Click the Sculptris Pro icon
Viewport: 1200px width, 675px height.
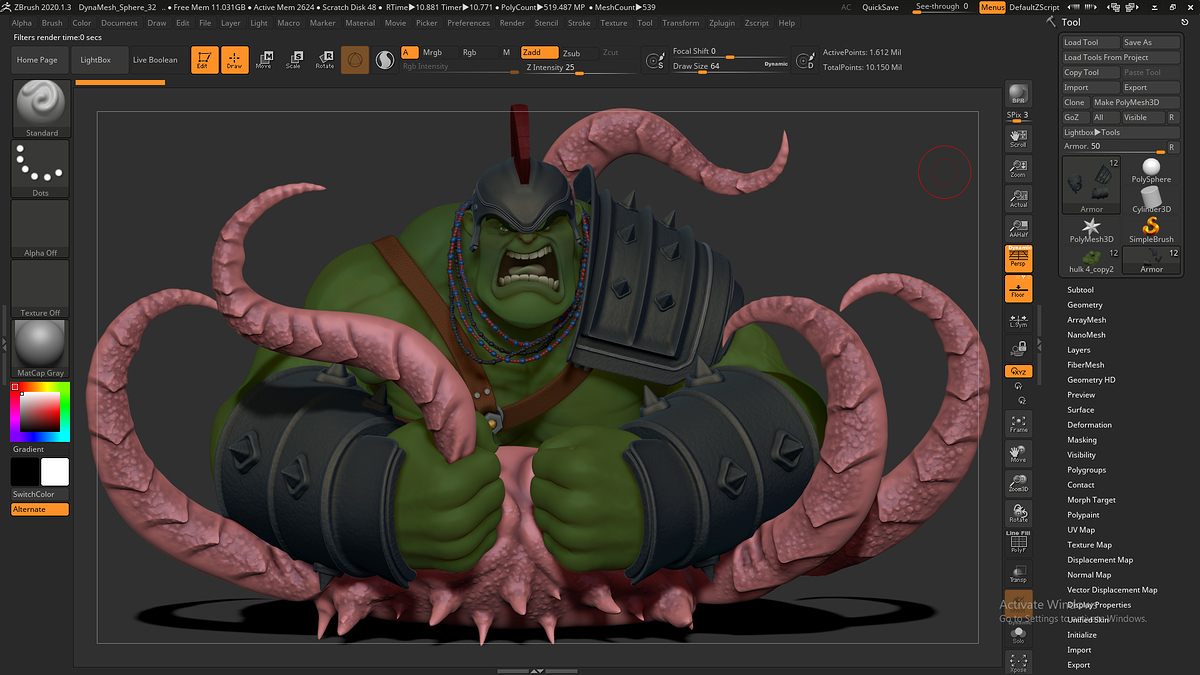point(385,60)
